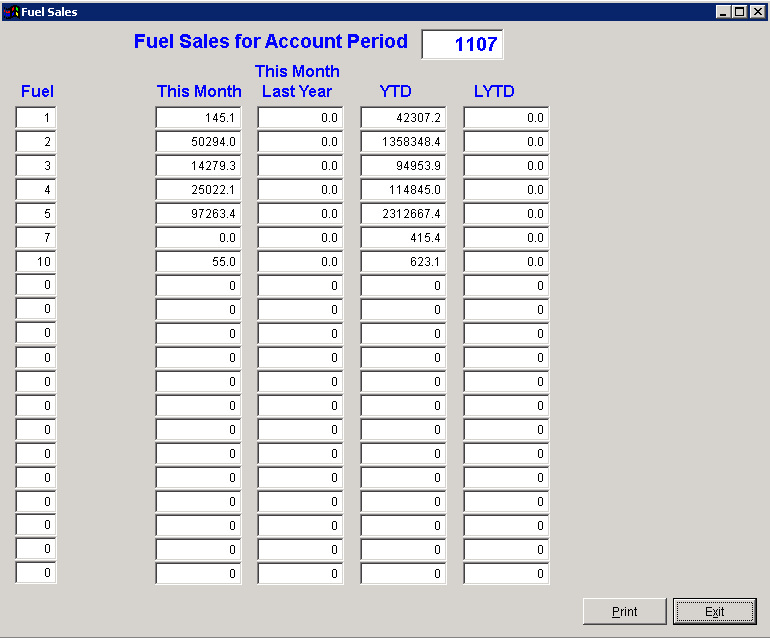Screen dimensions: 770x638
Task: Click LYTD field for fuel 2
Action: tap(506, 142)
